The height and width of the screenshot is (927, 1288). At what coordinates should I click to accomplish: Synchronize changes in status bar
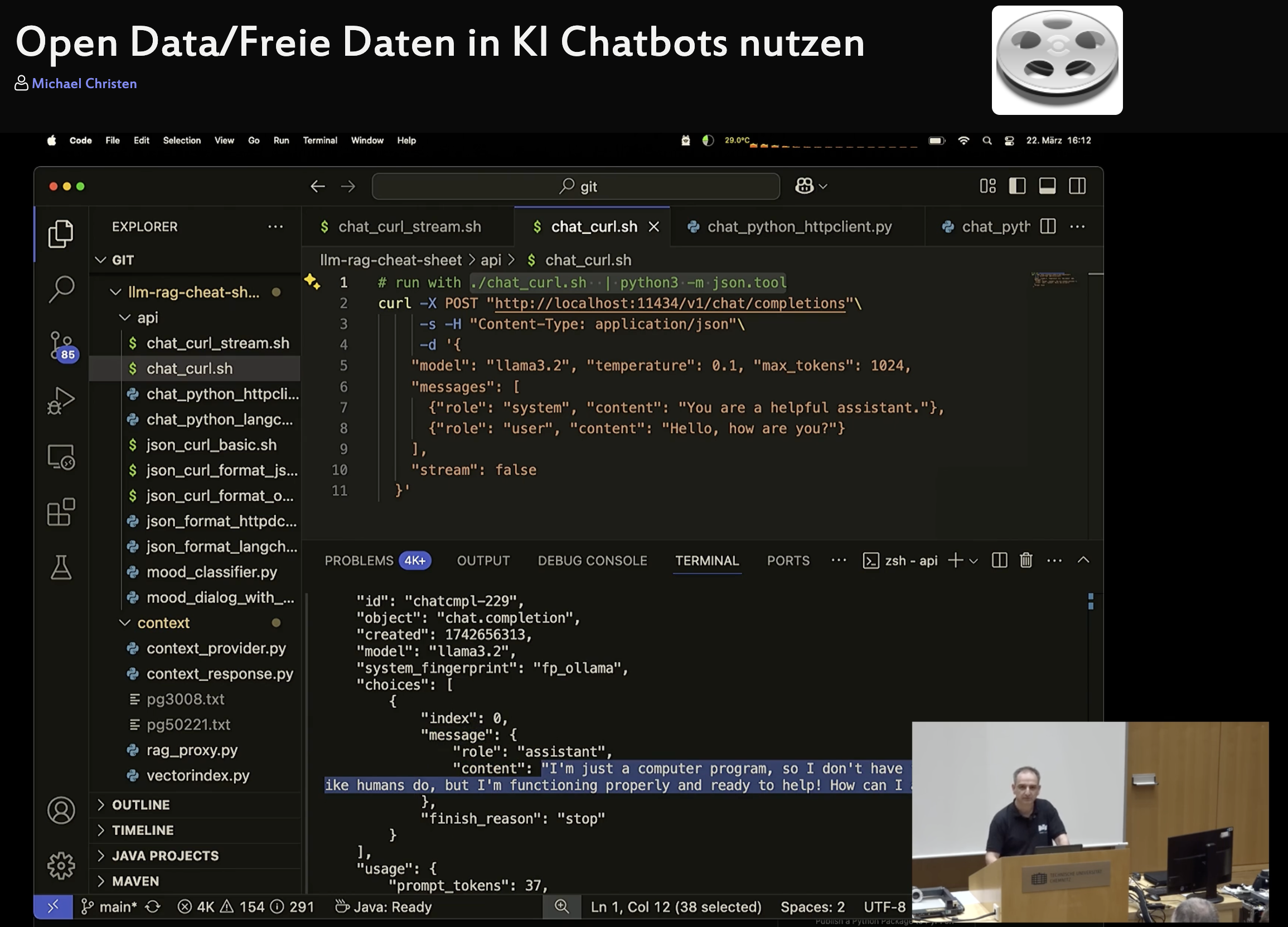click(153, 906)
